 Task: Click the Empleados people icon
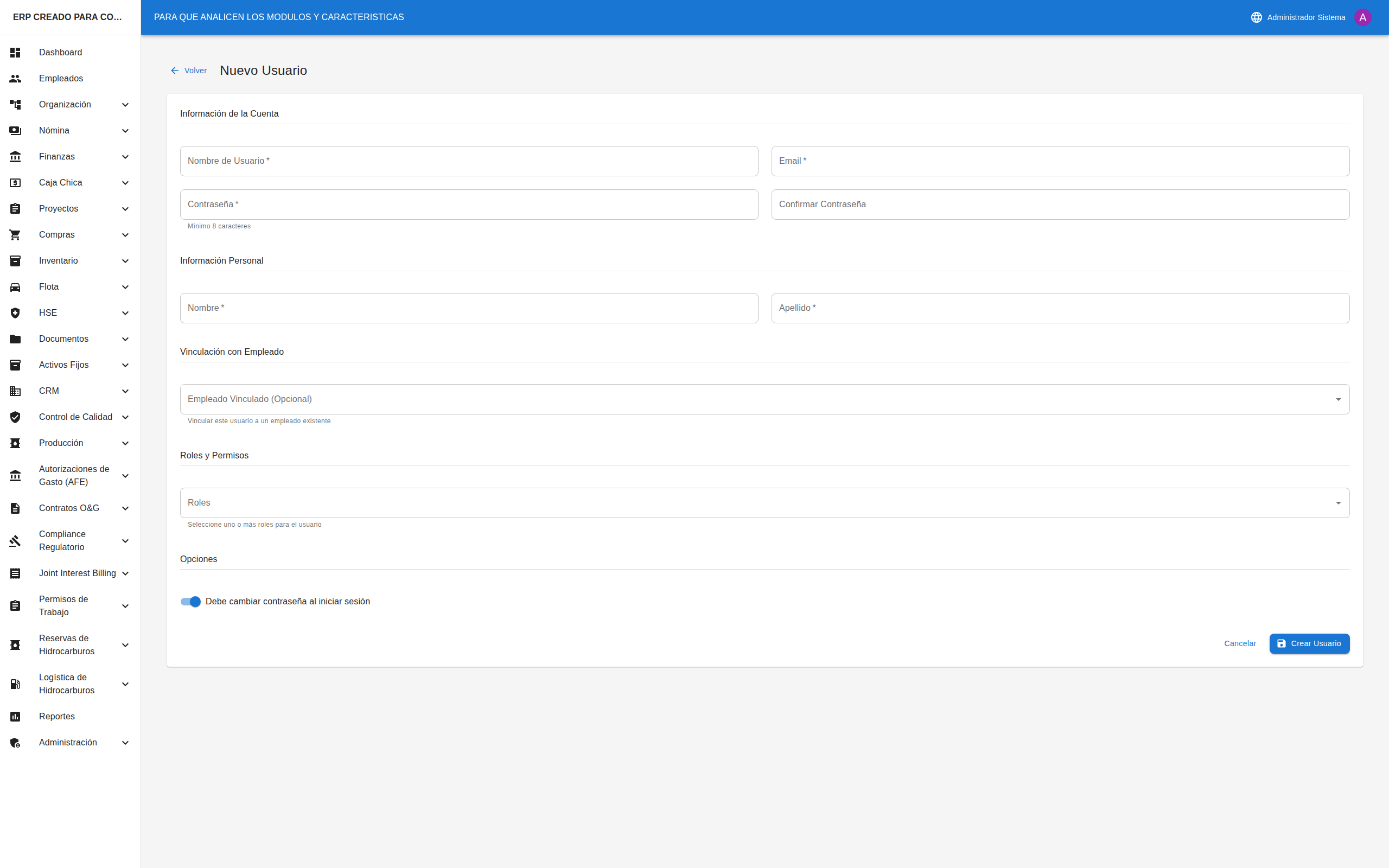[x=16, y=79]
